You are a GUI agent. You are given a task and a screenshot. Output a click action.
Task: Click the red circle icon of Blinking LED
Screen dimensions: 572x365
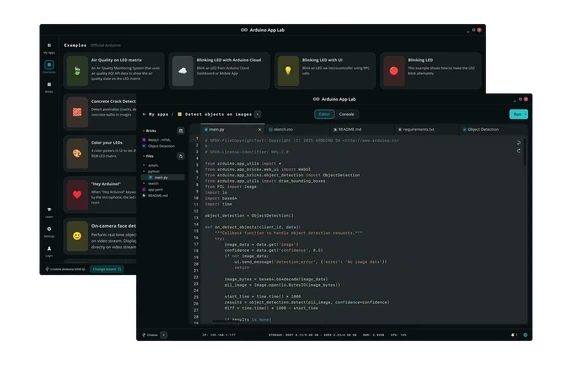coord(394,71)
